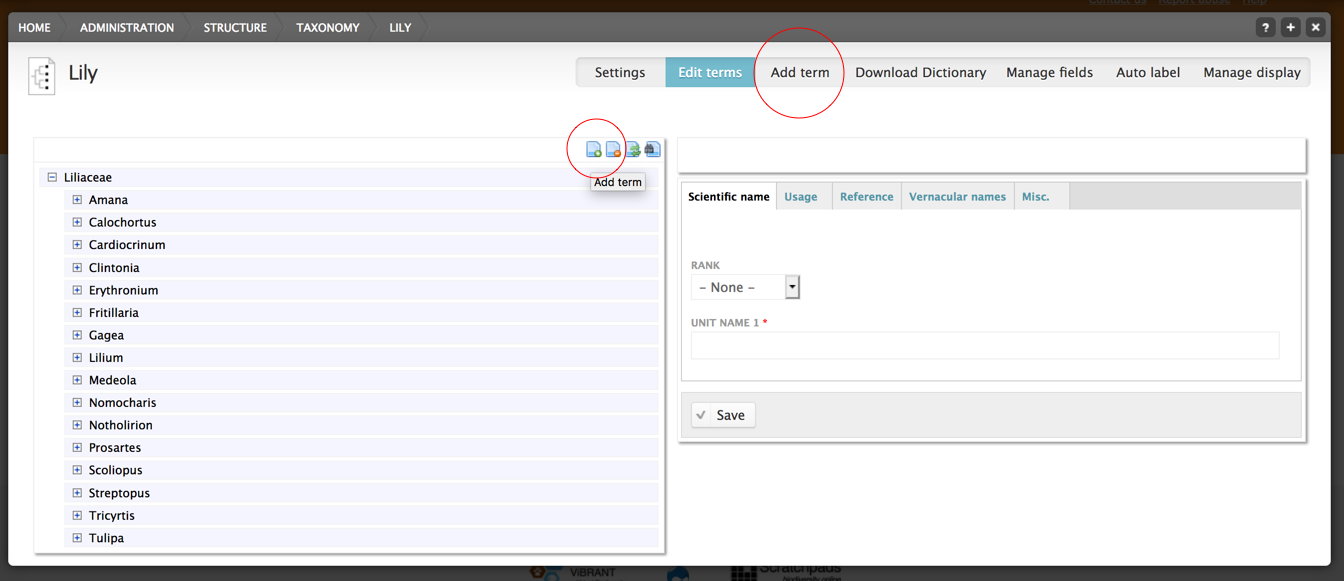The image size is (1344, 581).
Task: Click the Lily taxonomy tree icon
Action: (x=42, y=76)
